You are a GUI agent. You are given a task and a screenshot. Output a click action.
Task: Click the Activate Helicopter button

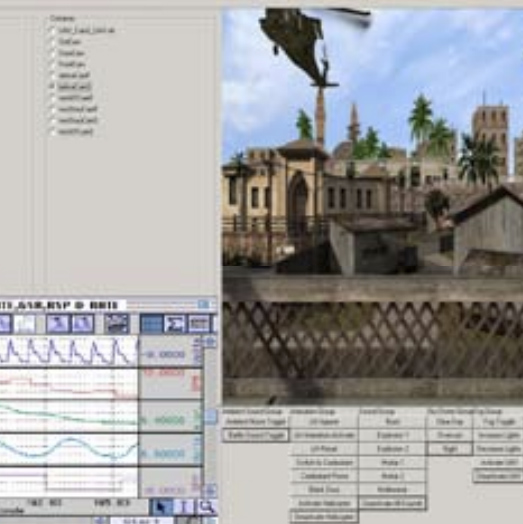point(324,503)
